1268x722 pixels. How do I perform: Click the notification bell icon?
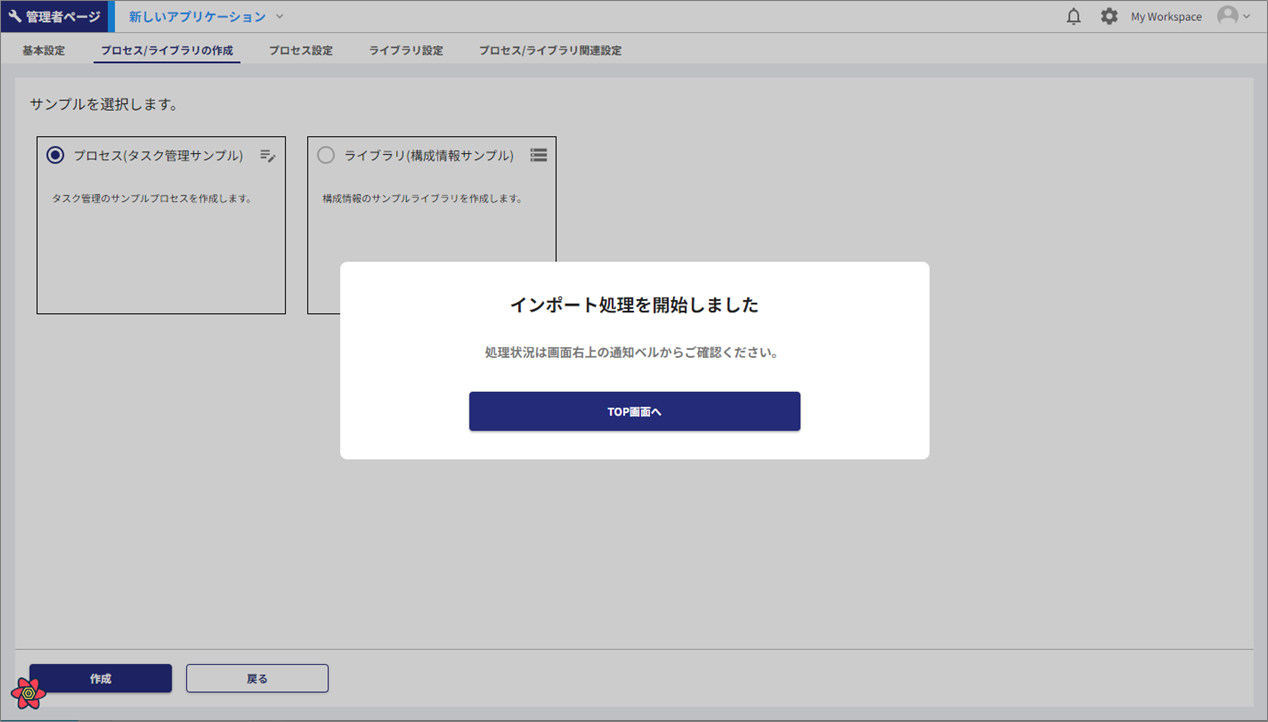[1074, 17]
